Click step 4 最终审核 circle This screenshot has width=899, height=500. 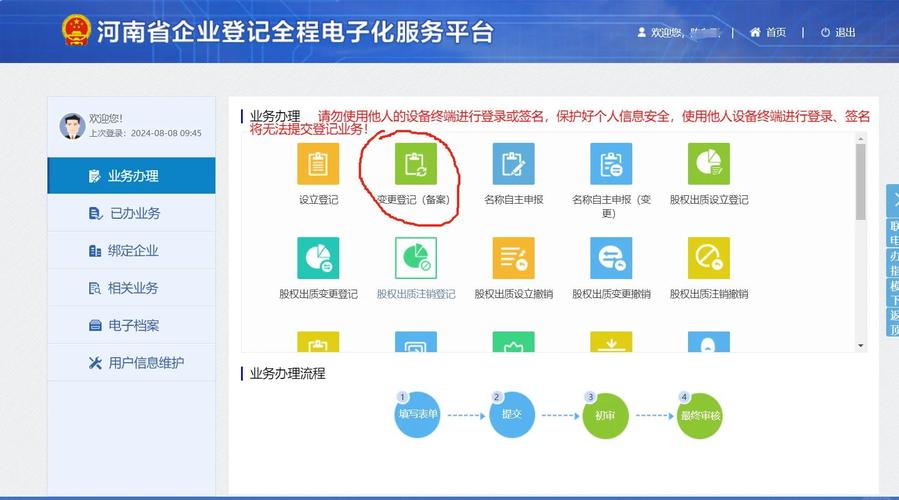click(x=699, y=416)
